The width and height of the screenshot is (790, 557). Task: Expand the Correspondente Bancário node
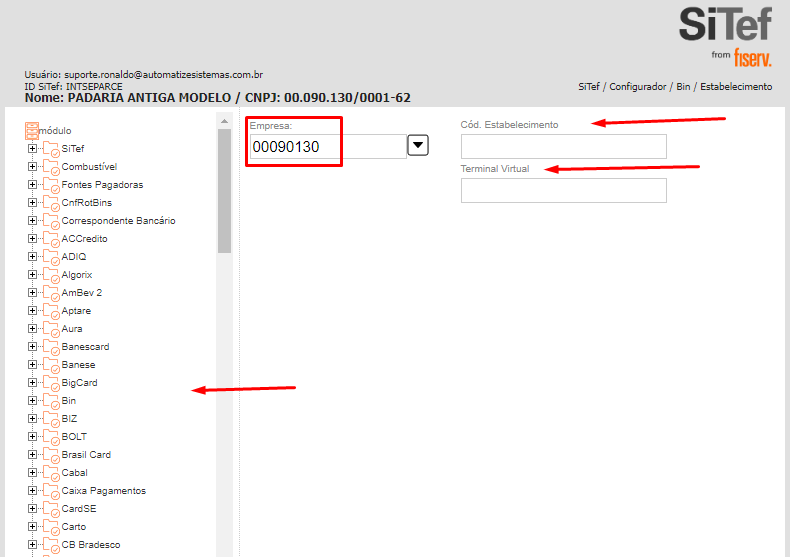click(x=32, y=221)
